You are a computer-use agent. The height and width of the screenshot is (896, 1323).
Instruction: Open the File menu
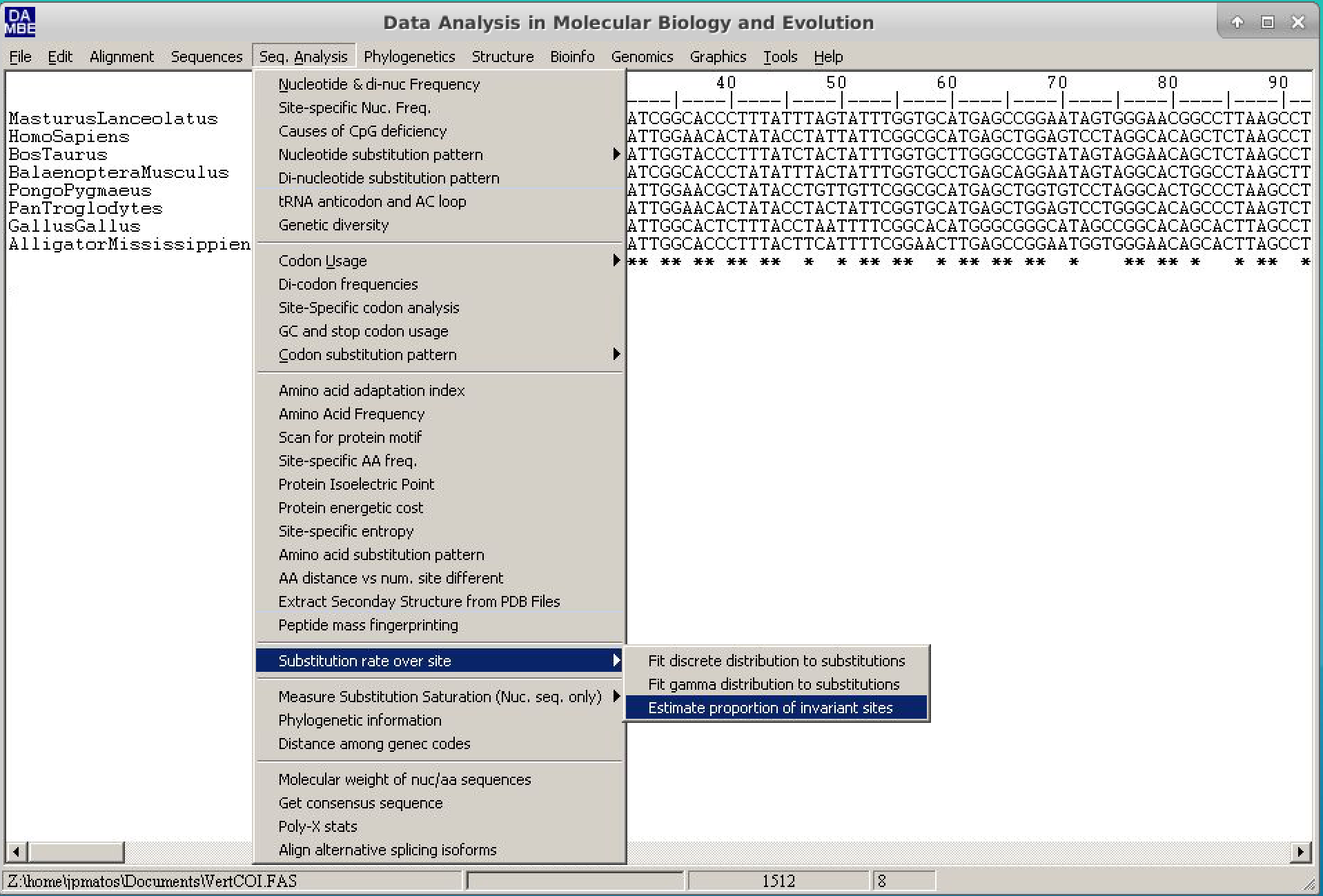tap(20, 57)
